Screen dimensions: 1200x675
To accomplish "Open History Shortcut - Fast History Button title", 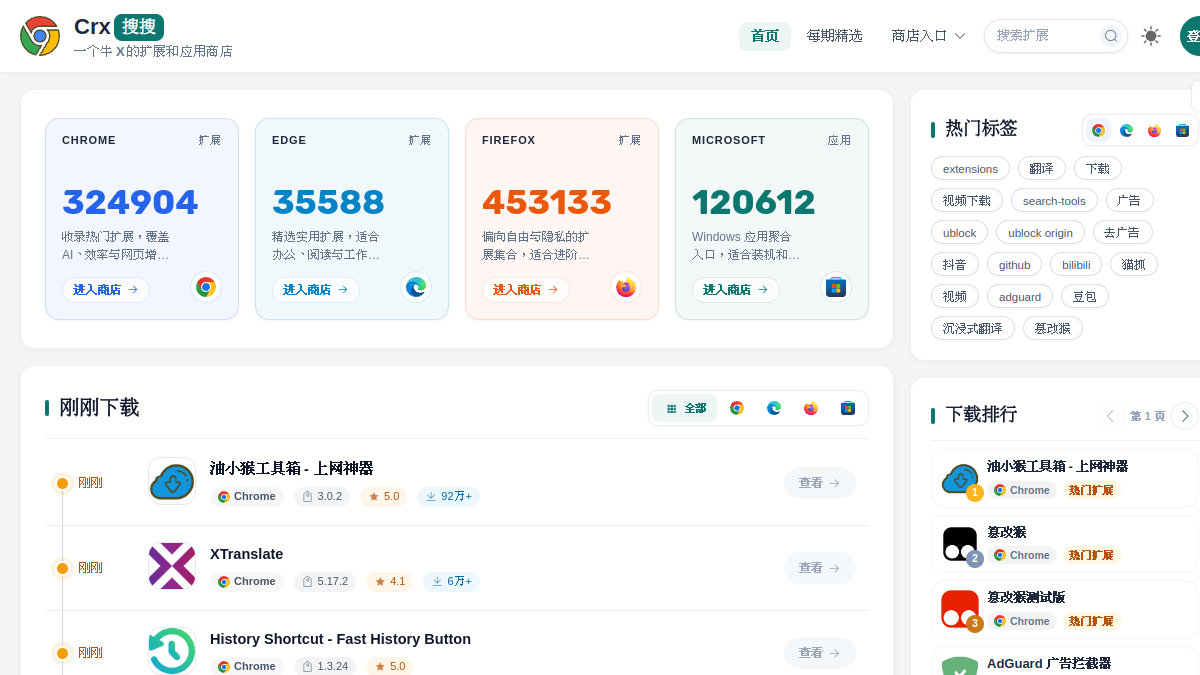I will 340,639.
